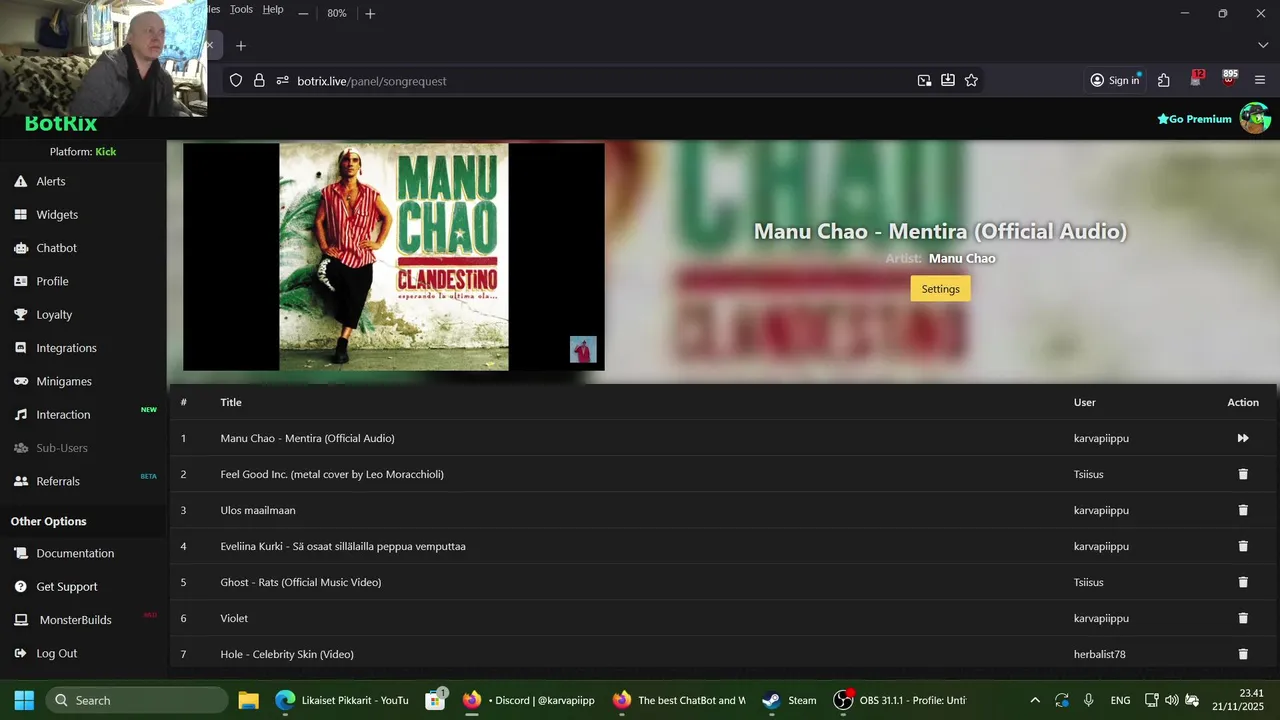Click the taskbar Search box
1280x720 pixels.
pyautogui.click(x=136, y=700)
